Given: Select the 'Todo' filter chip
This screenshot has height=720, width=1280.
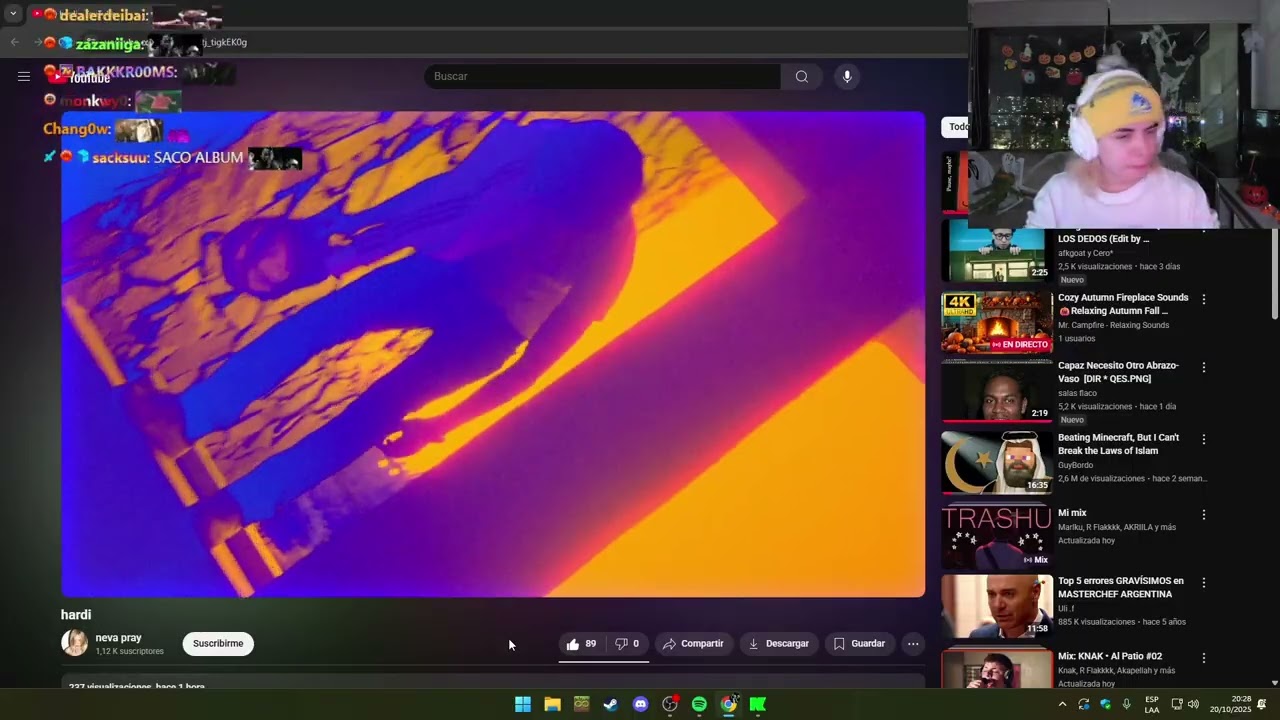Looking at the screenshot, I should tap(957, 127).
